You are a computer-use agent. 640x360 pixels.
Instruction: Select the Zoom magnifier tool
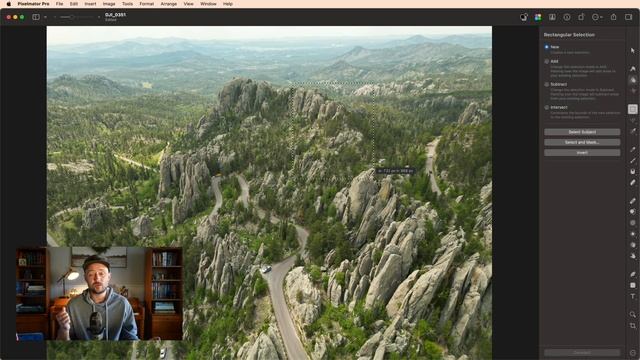[633, 314]
